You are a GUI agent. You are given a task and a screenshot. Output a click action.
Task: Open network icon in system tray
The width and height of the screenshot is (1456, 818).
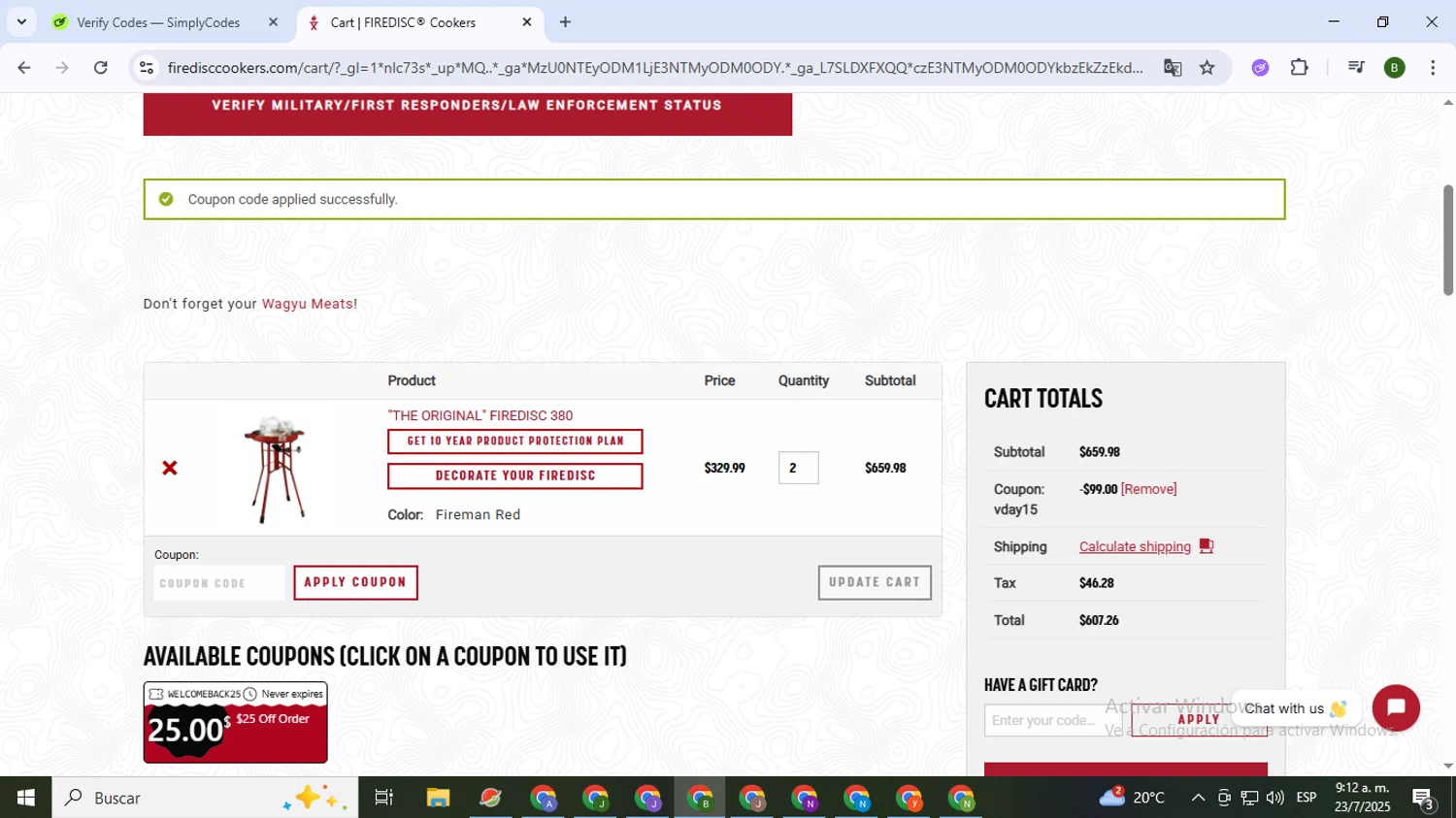(x=1249, y=798)
